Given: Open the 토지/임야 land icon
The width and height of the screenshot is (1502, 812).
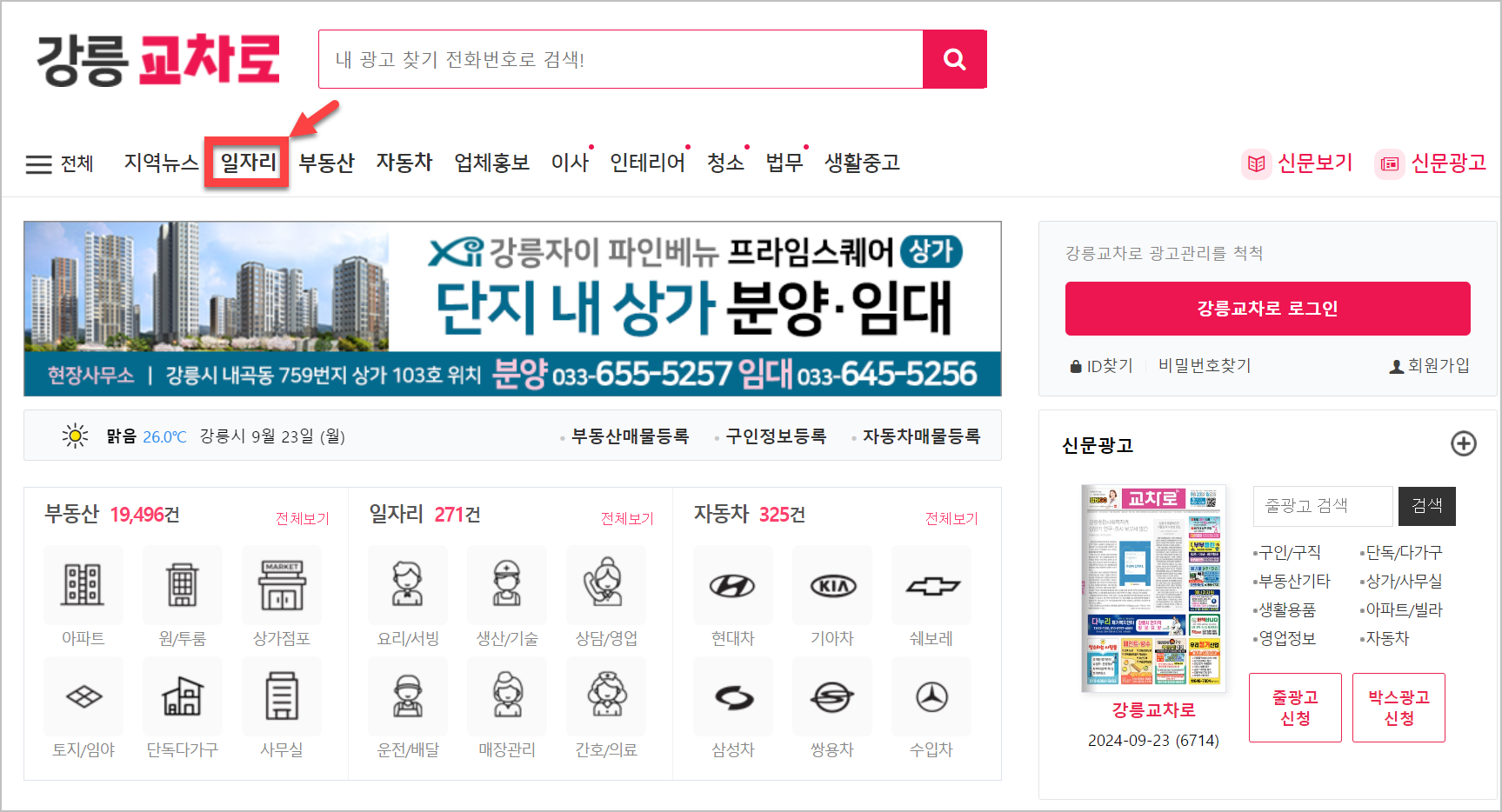Looking at the screenshot, I should coord(83,696).
